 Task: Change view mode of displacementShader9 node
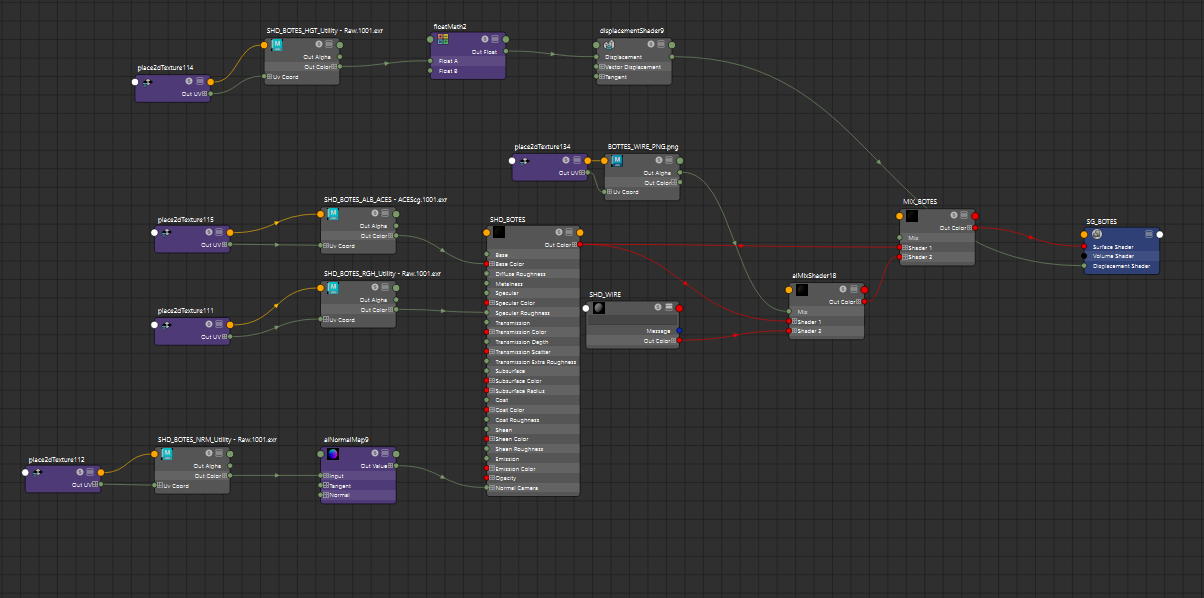[x=660, y=44]
